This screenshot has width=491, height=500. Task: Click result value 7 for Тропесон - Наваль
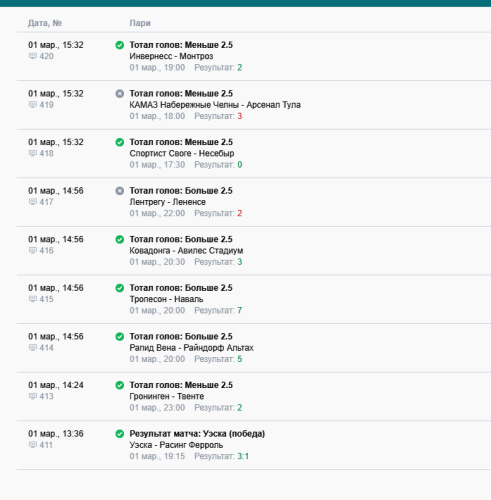pos(240,310)
